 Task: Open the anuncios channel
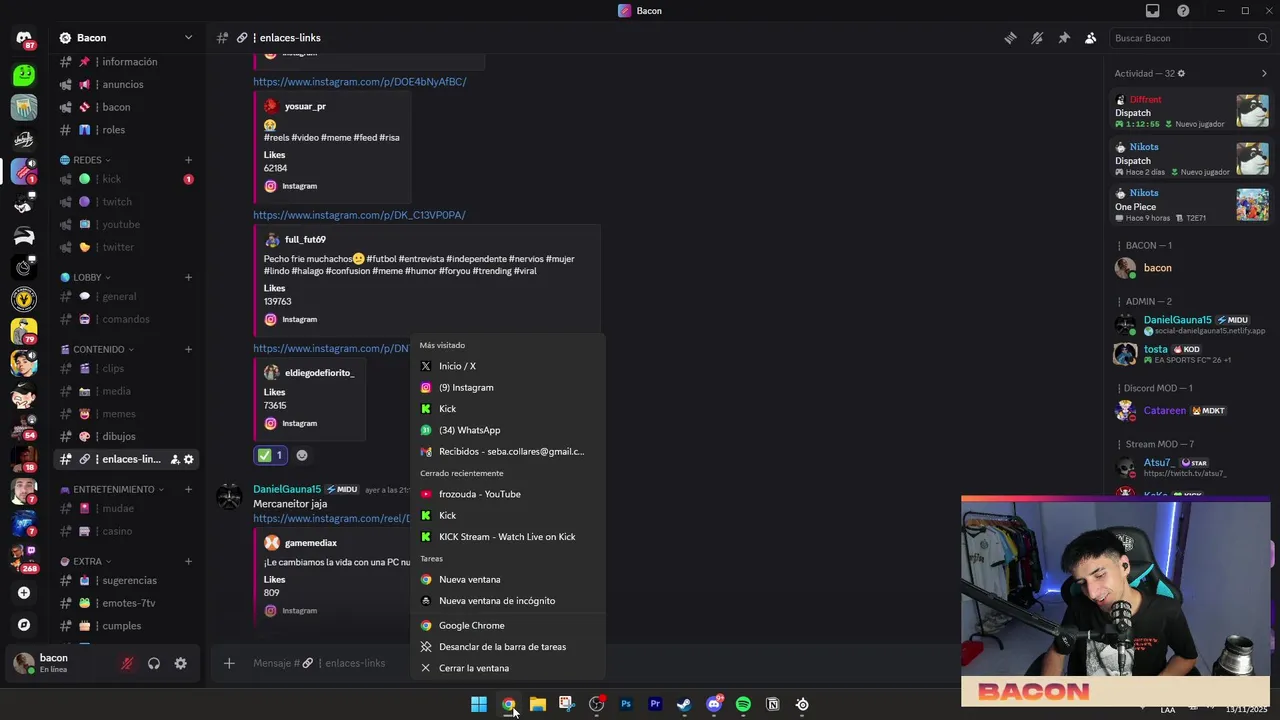[x=126, y=84]
